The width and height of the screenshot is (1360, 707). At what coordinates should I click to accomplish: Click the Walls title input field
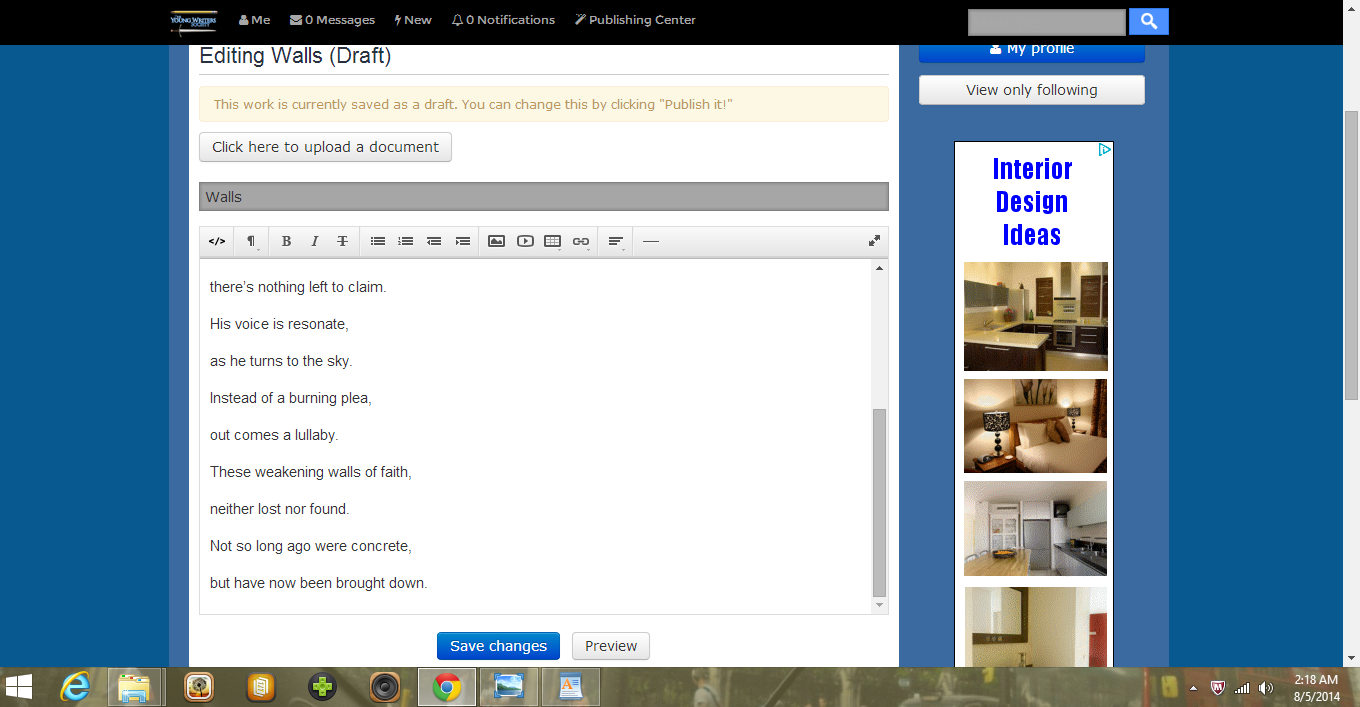544,197
